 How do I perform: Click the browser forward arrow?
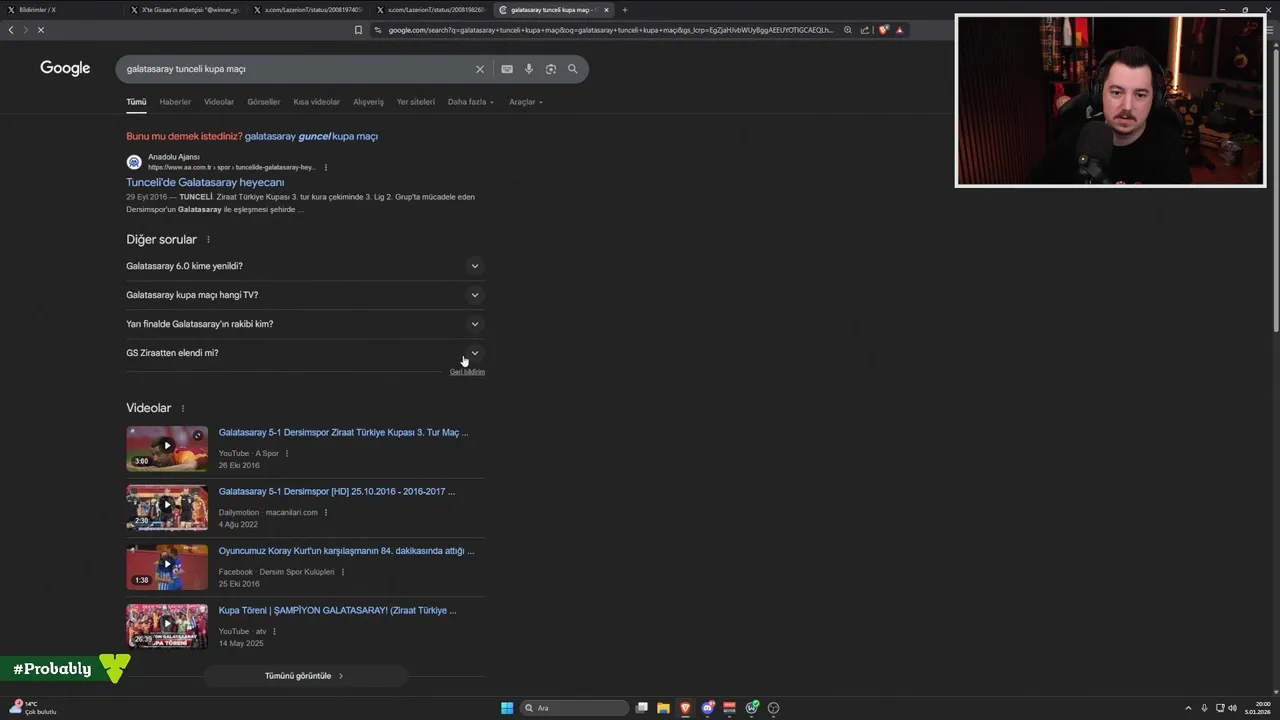(26, 30)
